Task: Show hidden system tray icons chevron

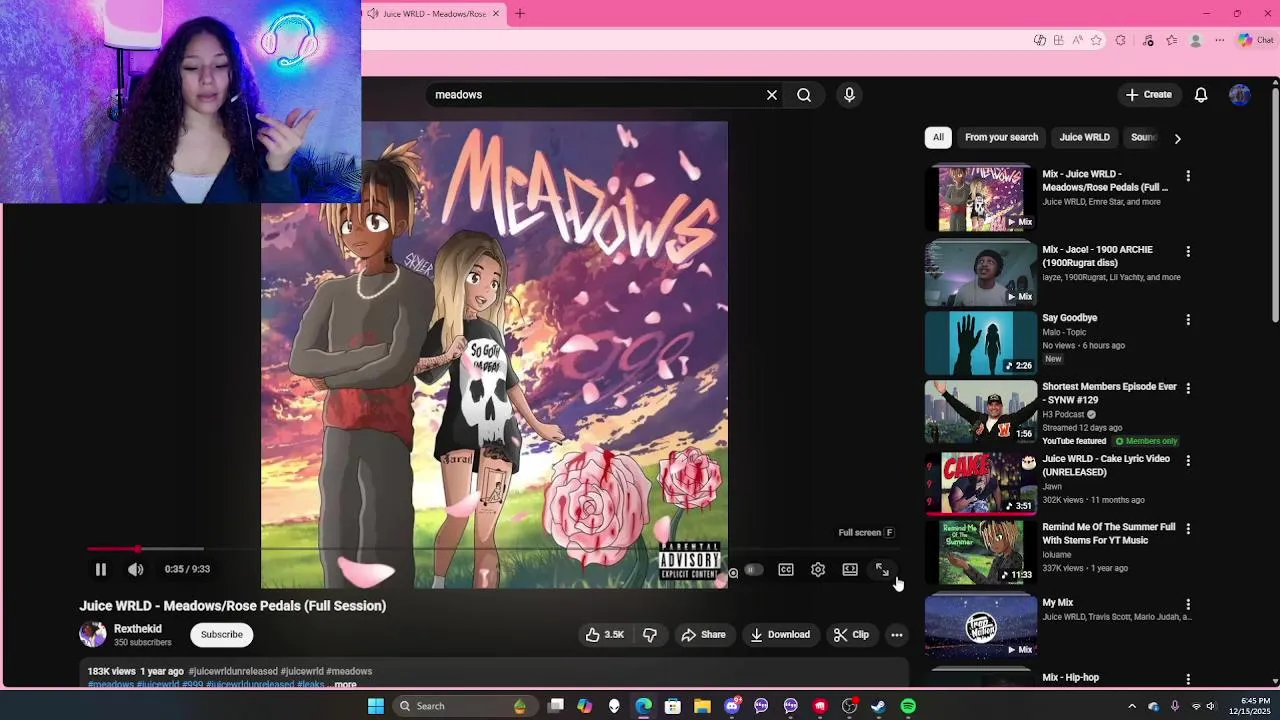Action: pyautogui.click(x=1132, y=706)
